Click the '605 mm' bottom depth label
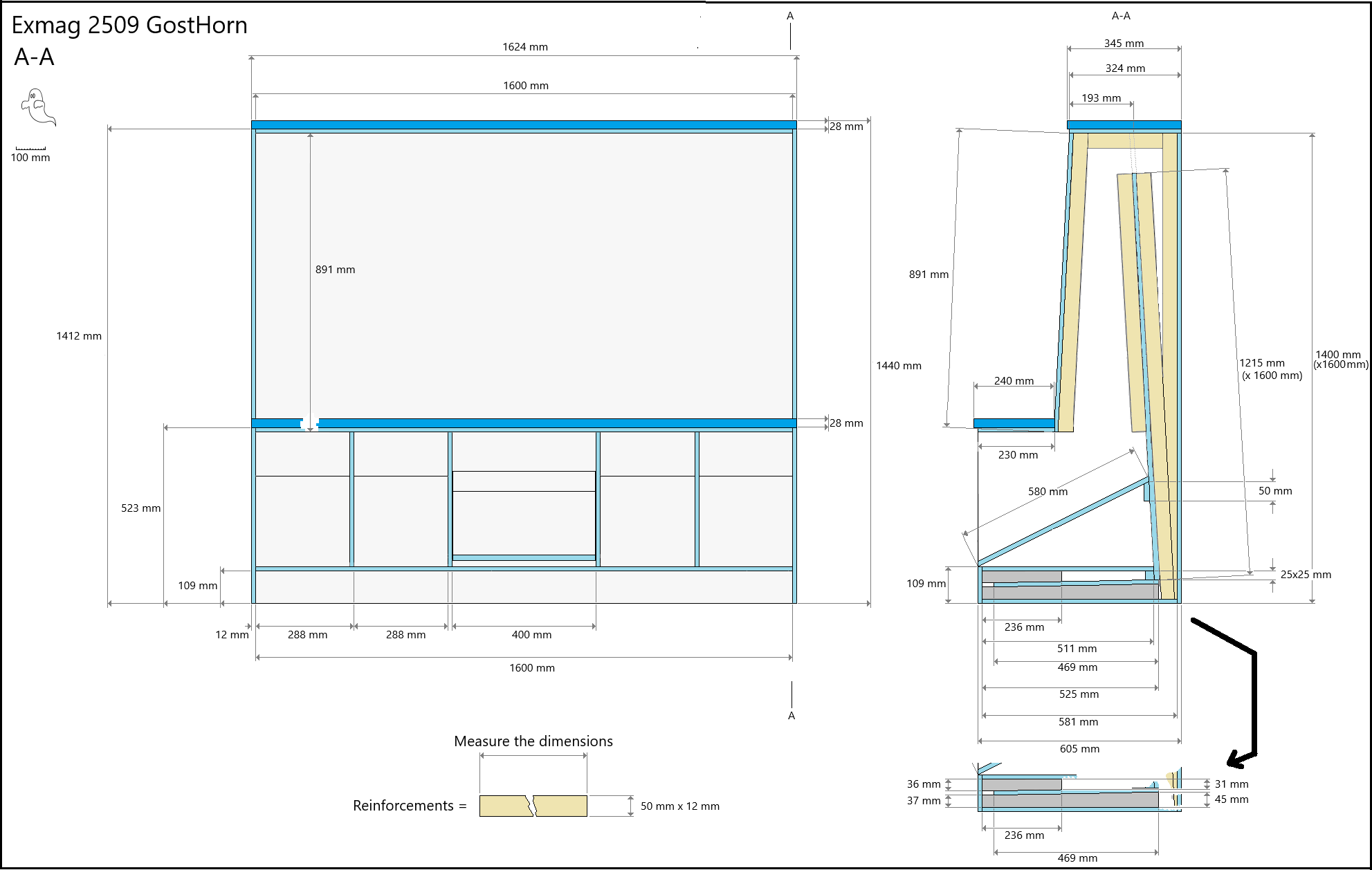 pyautogui.click(x=1079, y=749)
